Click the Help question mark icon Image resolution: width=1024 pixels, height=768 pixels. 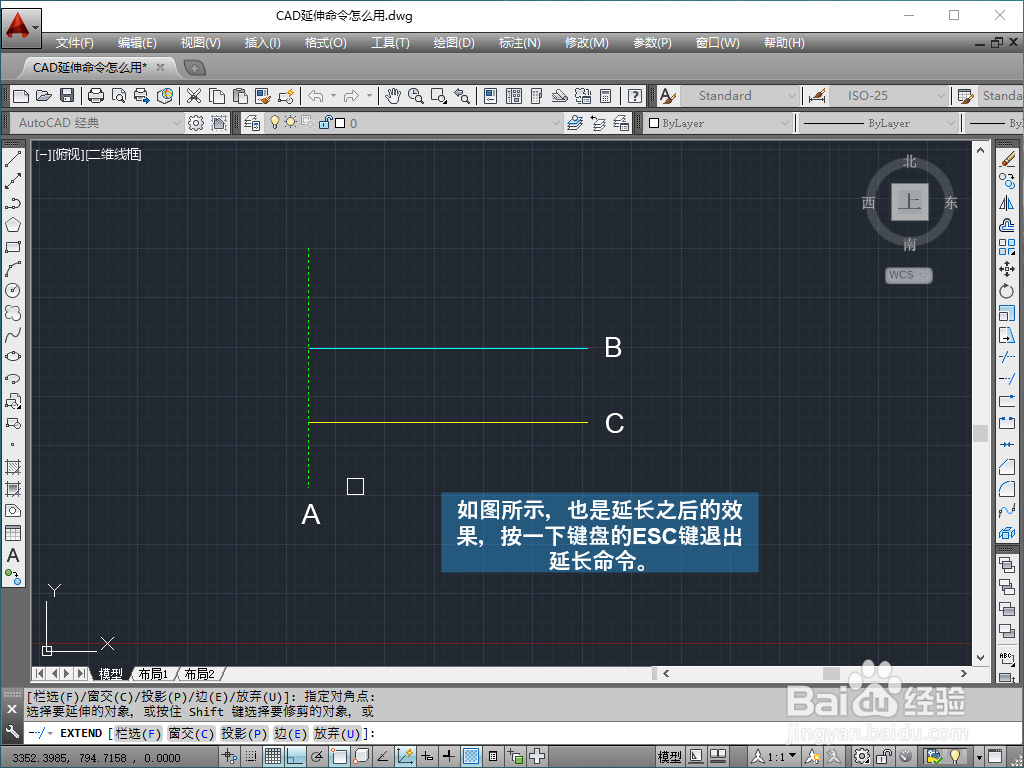(635, 96)
